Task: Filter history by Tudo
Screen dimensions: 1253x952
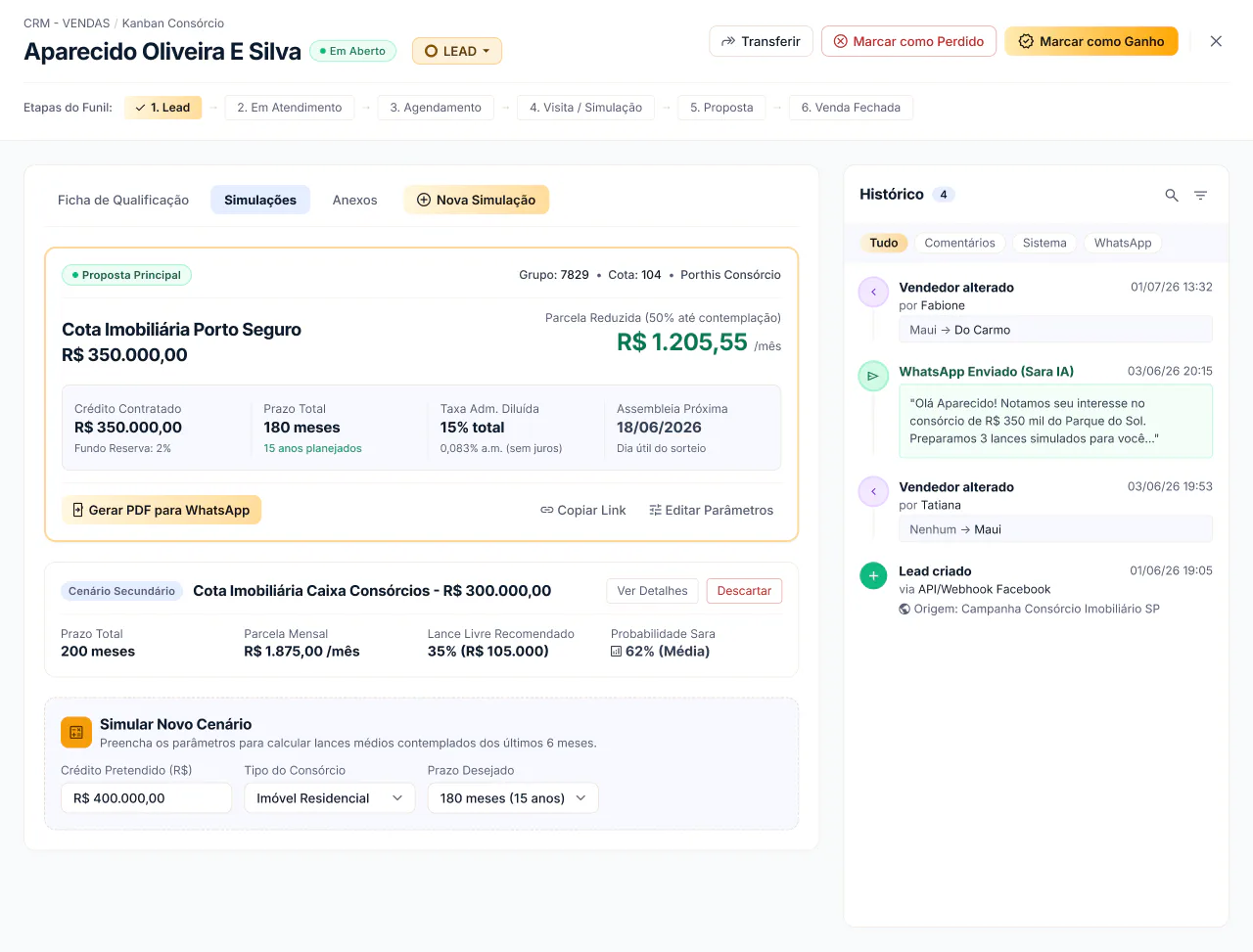Action: 884,243
